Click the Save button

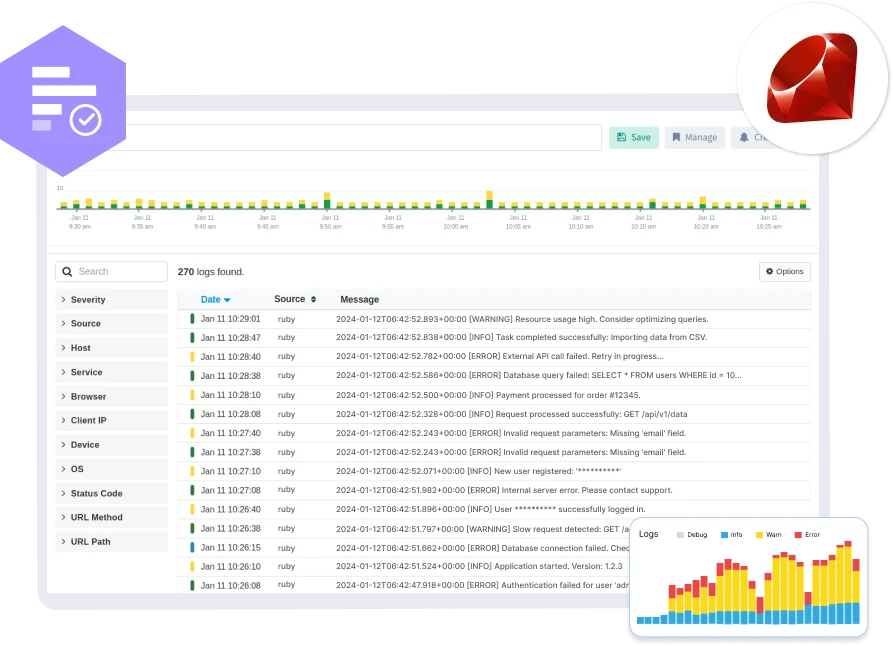click(633, 137)
